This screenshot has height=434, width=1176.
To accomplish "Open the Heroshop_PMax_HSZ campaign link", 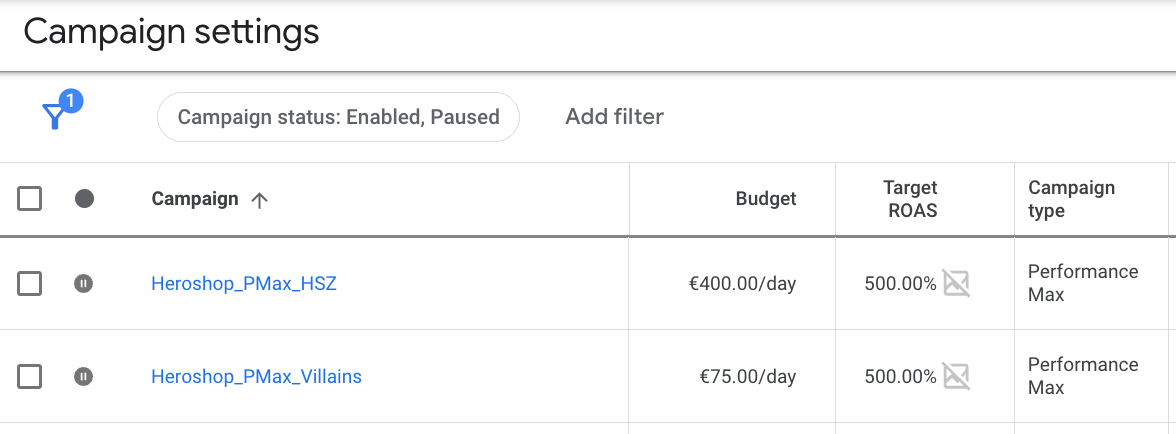I will click(x=244, y=284).
